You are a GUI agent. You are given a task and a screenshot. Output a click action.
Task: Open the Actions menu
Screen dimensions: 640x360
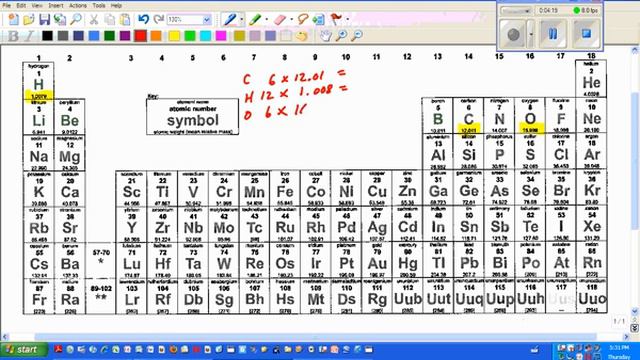78,6
